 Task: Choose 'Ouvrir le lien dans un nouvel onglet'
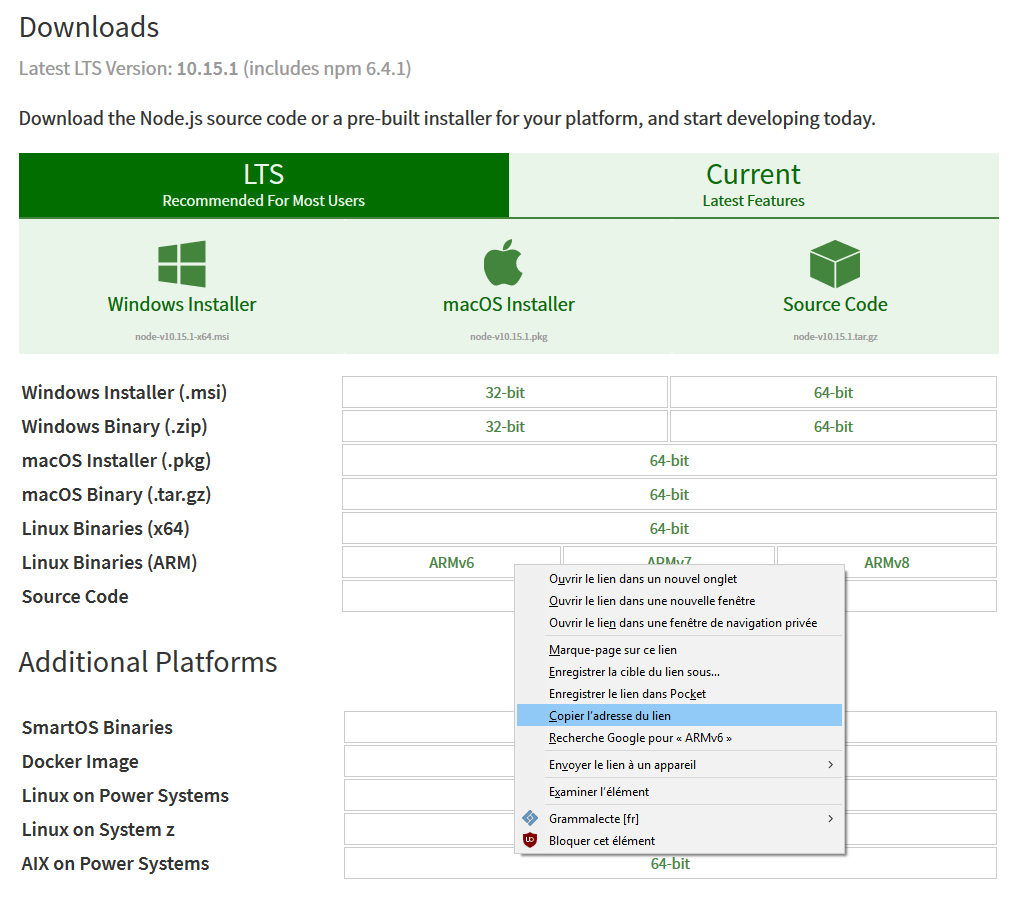(679, 579)
